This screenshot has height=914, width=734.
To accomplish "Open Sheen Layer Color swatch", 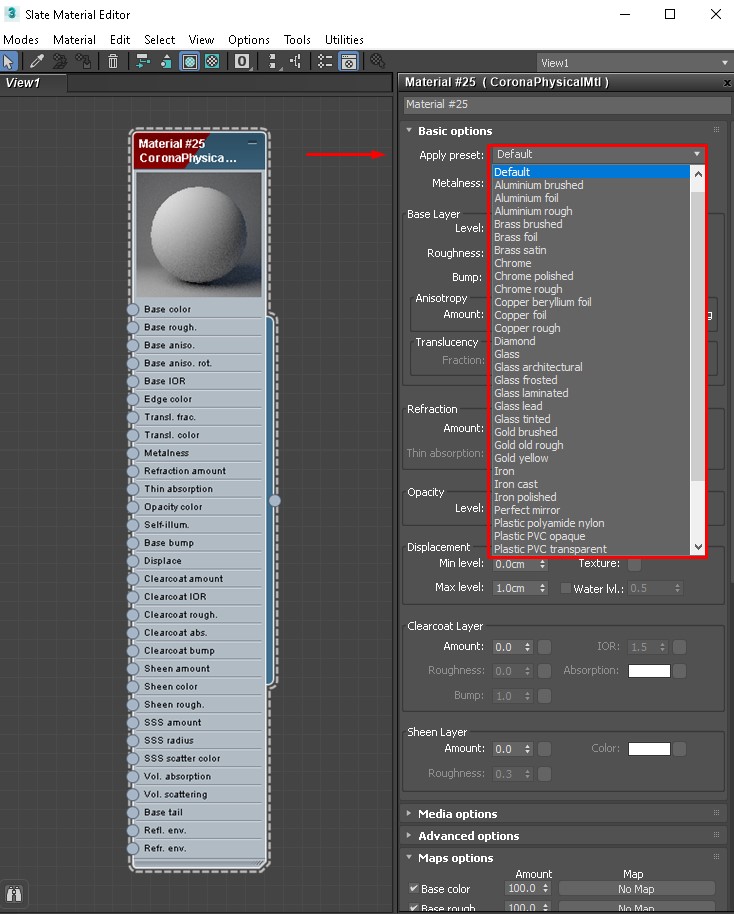I will pos(649,749).
